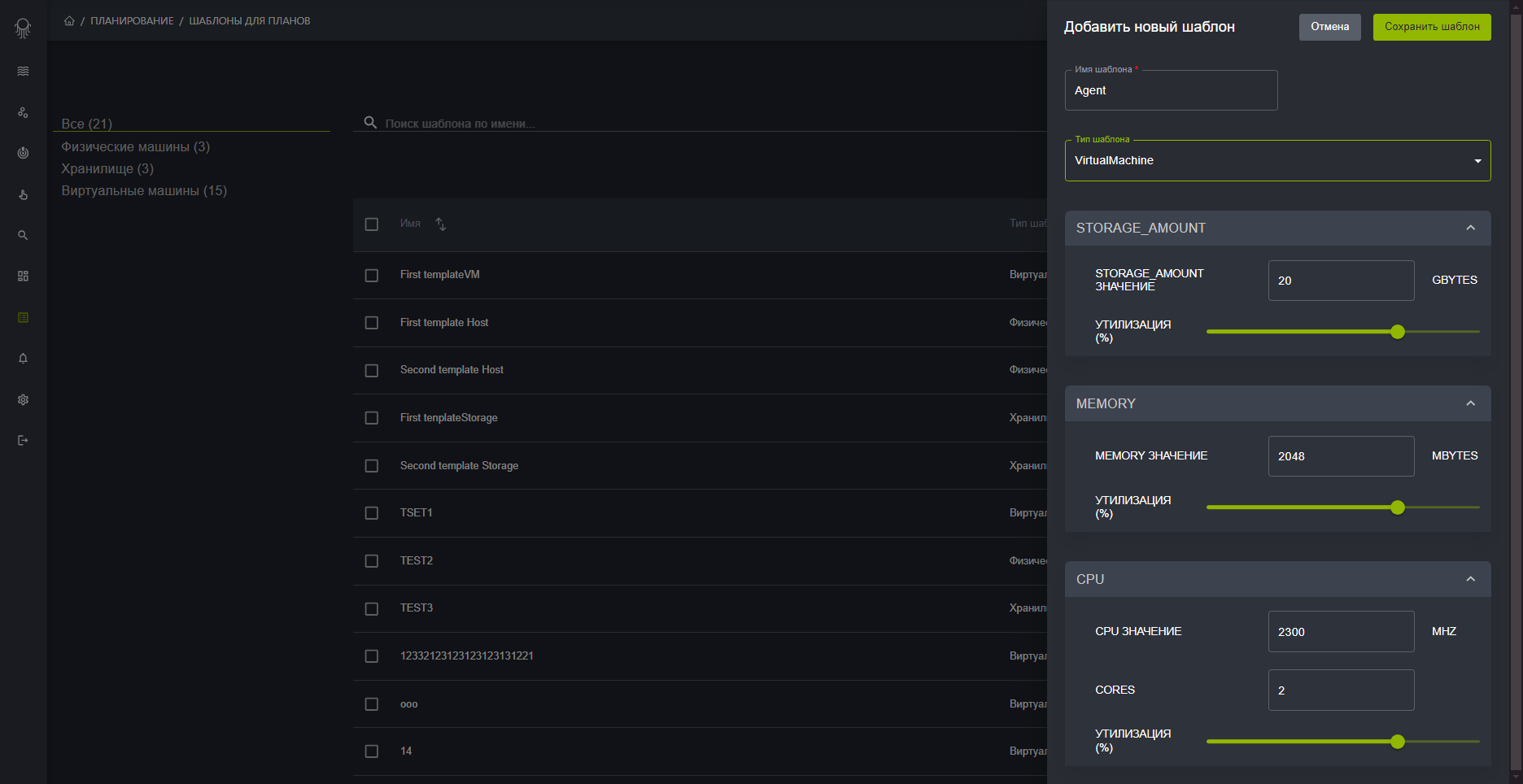The height and width of the screenshot is (784, 1523).
Task: Click the Second template Storage name
Action: [459, 466]
